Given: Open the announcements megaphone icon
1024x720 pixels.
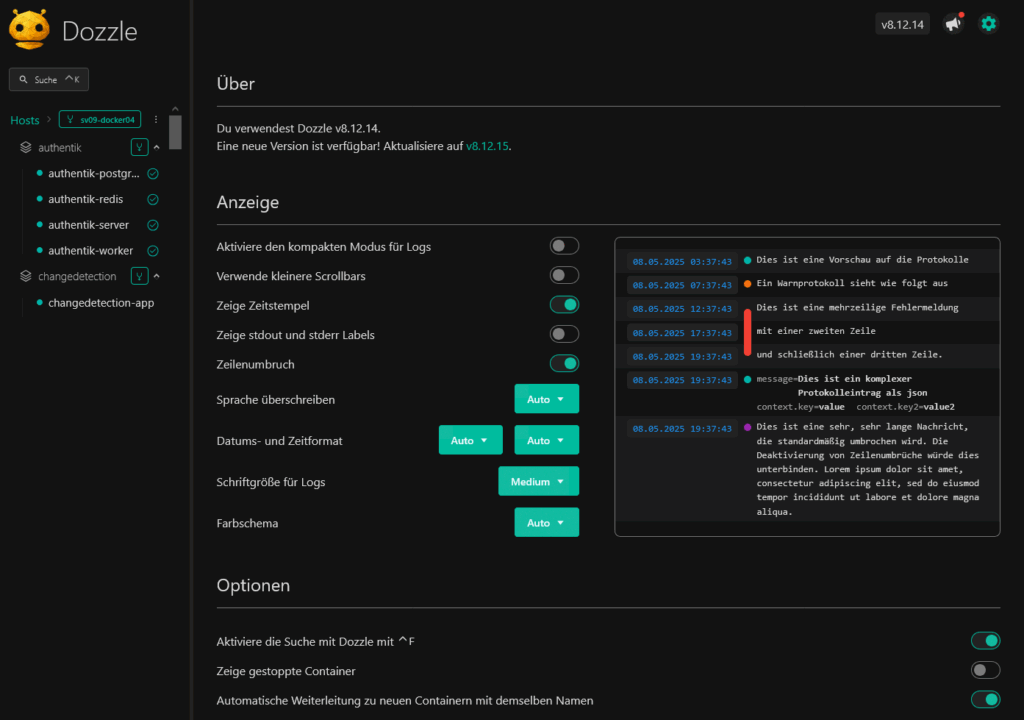Looking at the screenshot, I should coord(953,24).
